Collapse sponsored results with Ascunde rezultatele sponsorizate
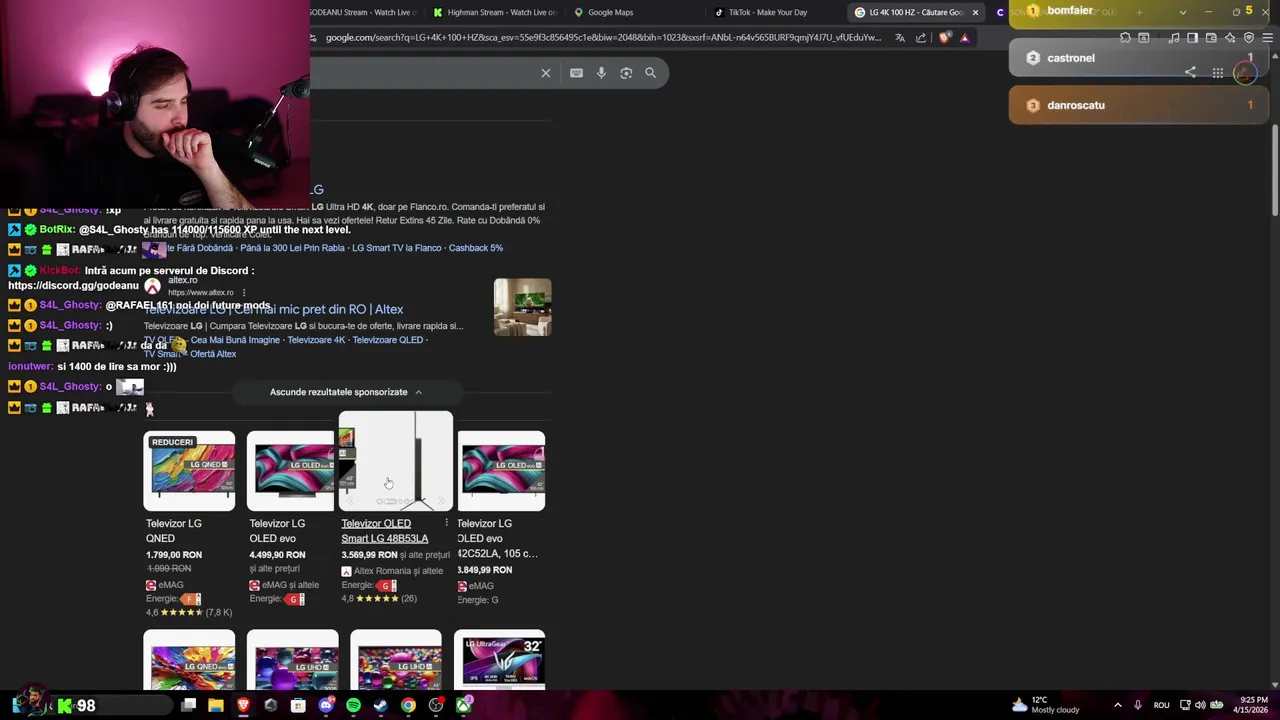The width and height of the screenshot is (1280, 720). coord(346,392)
